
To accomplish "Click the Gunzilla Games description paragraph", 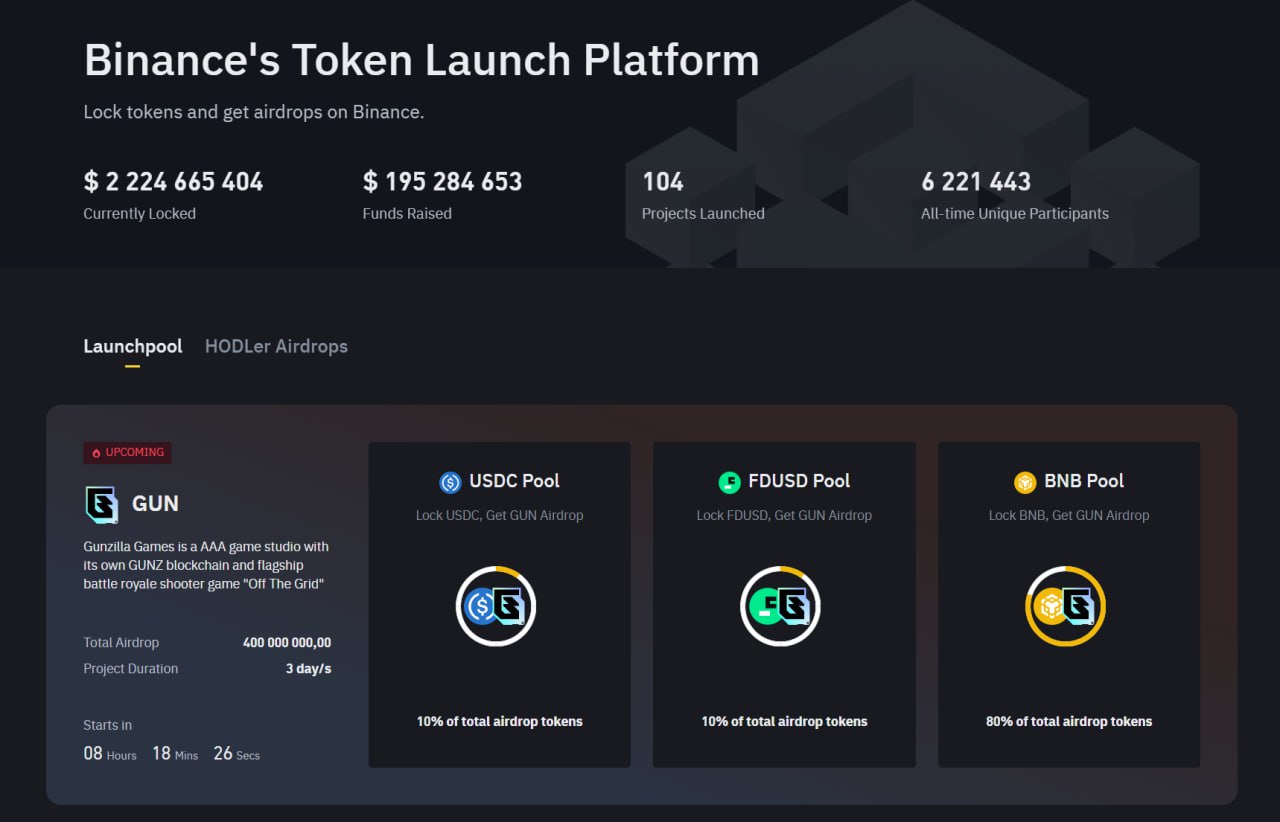I will tap(207, 565).
